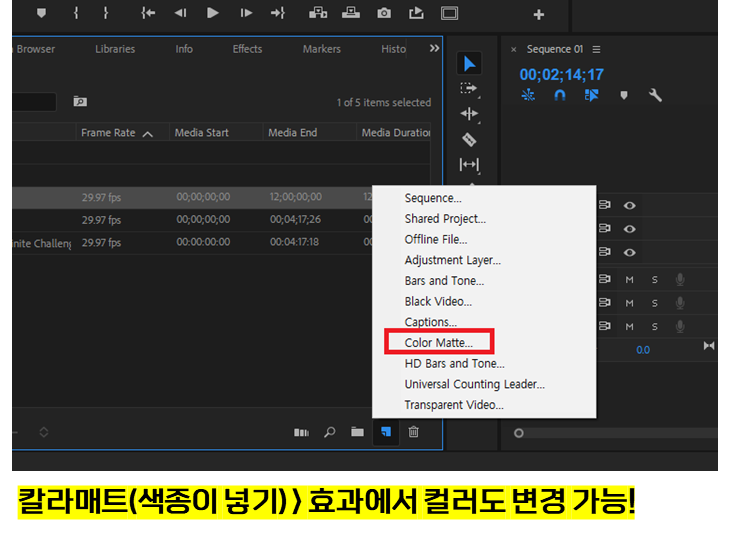Screen dimensions: 743x537
Task: Click the New Item icon
Action: coord(386,432)
